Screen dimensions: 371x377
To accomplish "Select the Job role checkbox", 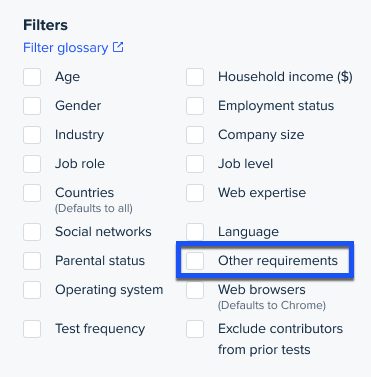I will click(x=32, y=164).
